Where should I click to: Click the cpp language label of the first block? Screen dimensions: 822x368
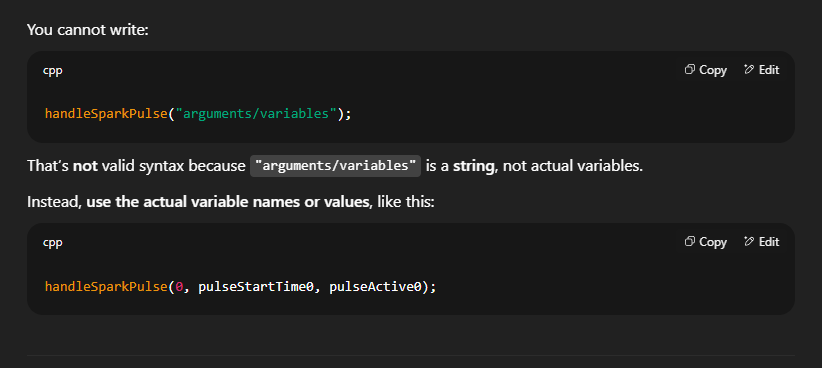(52, 71)
